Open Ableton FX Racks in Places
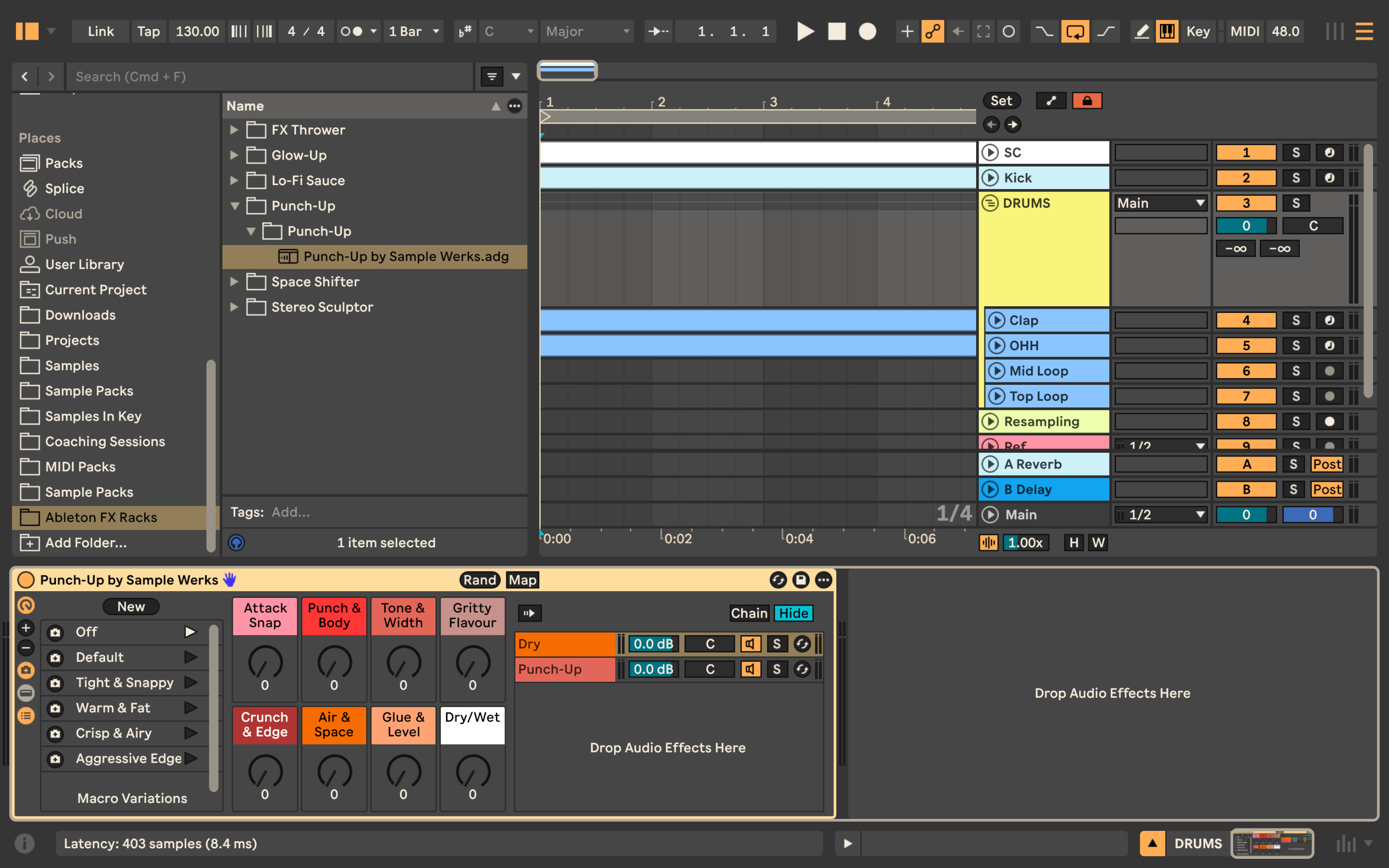The image size is (1389, 868). 100,517
